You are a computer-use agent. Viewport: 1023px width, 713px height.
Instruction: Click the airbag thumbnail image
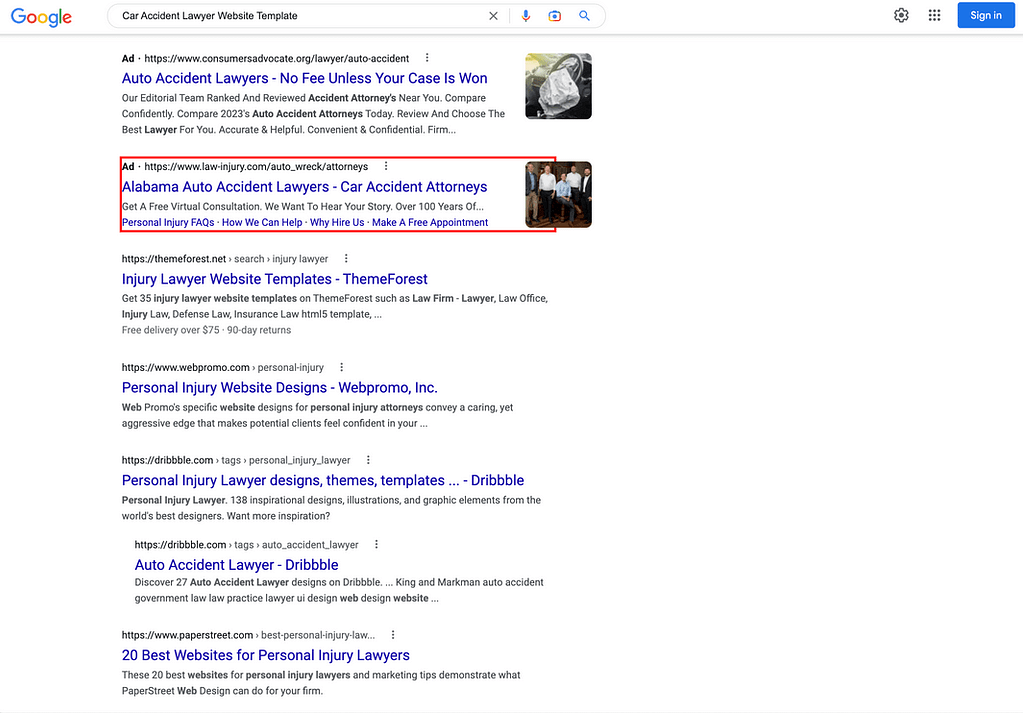558,86
